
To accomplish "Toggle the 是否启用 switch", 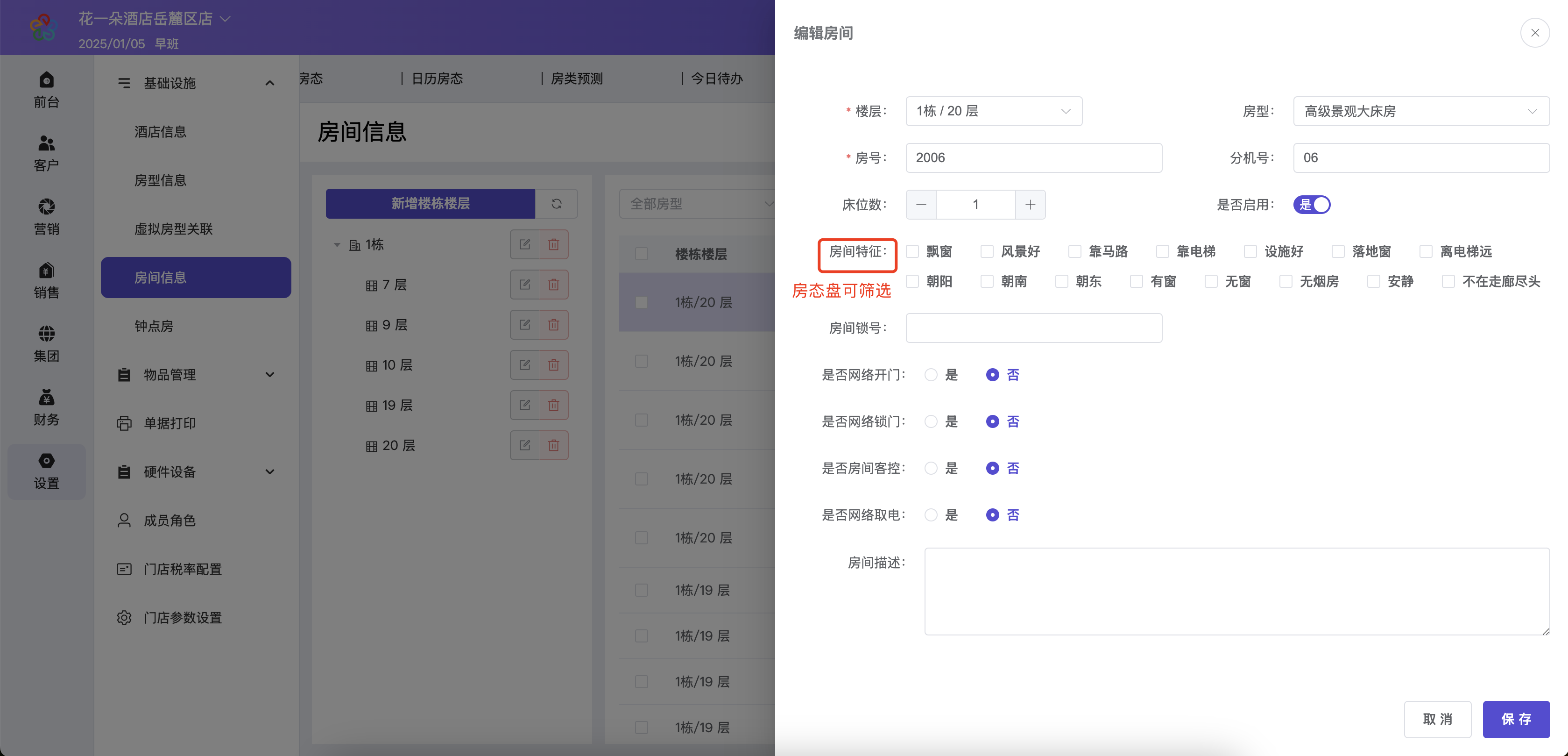I will pyautogui.click(x=1312, y=205).
